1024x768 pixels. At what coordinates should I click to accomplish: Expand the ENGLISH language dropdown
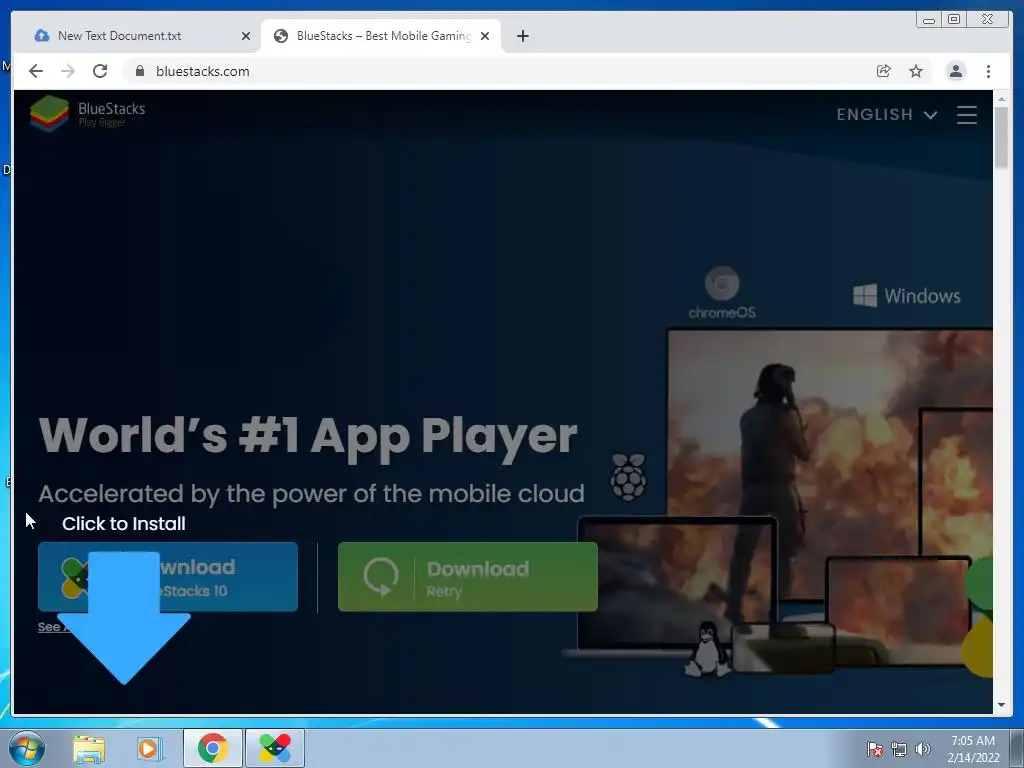(x=887, y=115)
